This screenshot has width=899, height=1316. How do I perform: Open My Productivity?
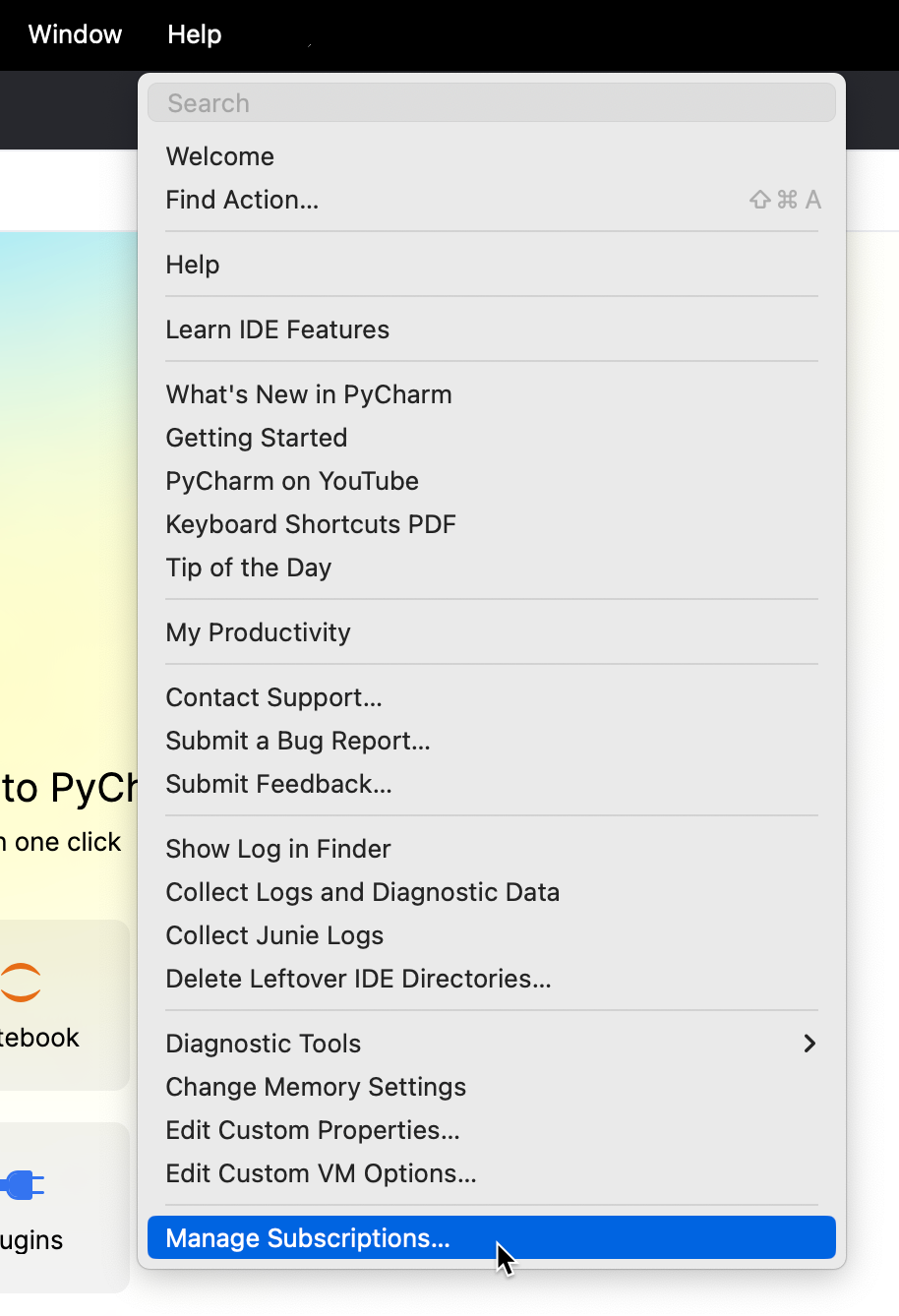258,631
